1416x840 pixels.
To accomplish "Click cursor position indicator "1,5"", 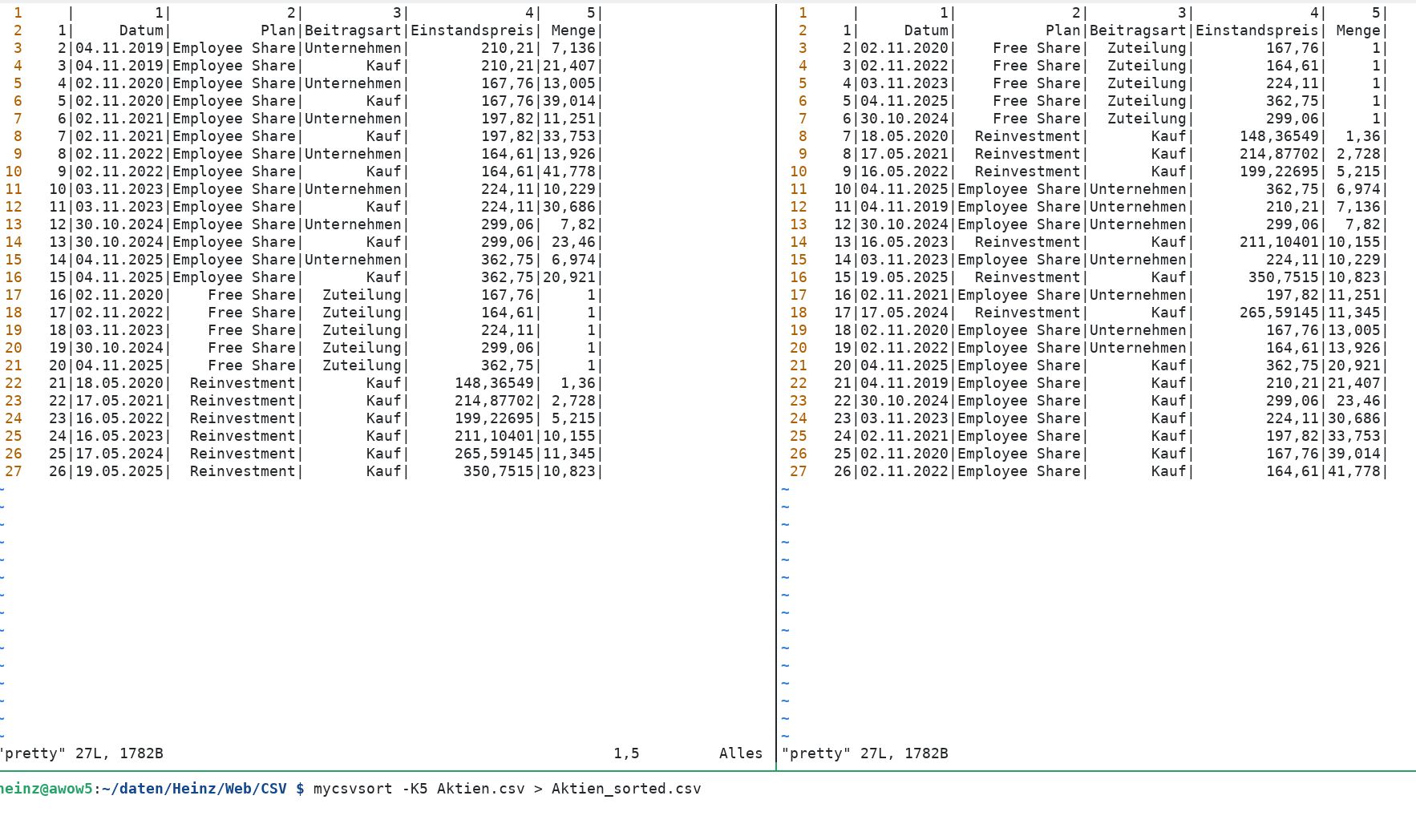I will click(626, 753).
